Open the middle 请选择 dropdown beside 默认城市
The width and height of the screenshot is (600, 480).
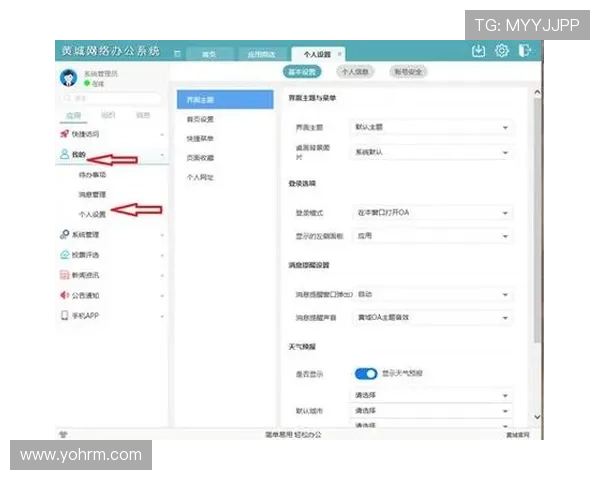tap(431, 411)
